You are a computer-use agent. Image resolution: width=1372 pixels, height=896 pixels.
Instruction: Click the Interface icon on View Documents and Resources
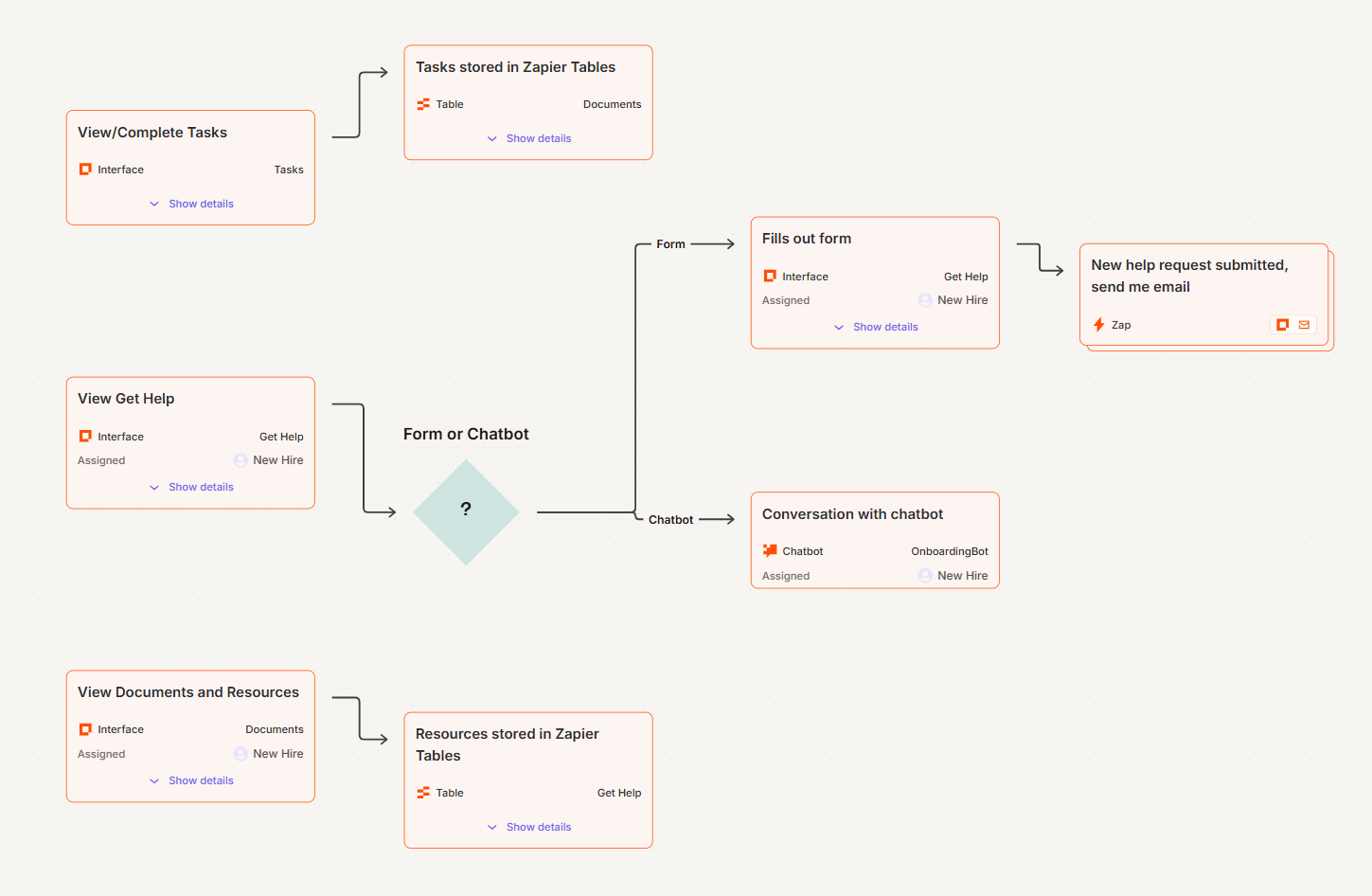pyautogui.click(x=86, y=728)
